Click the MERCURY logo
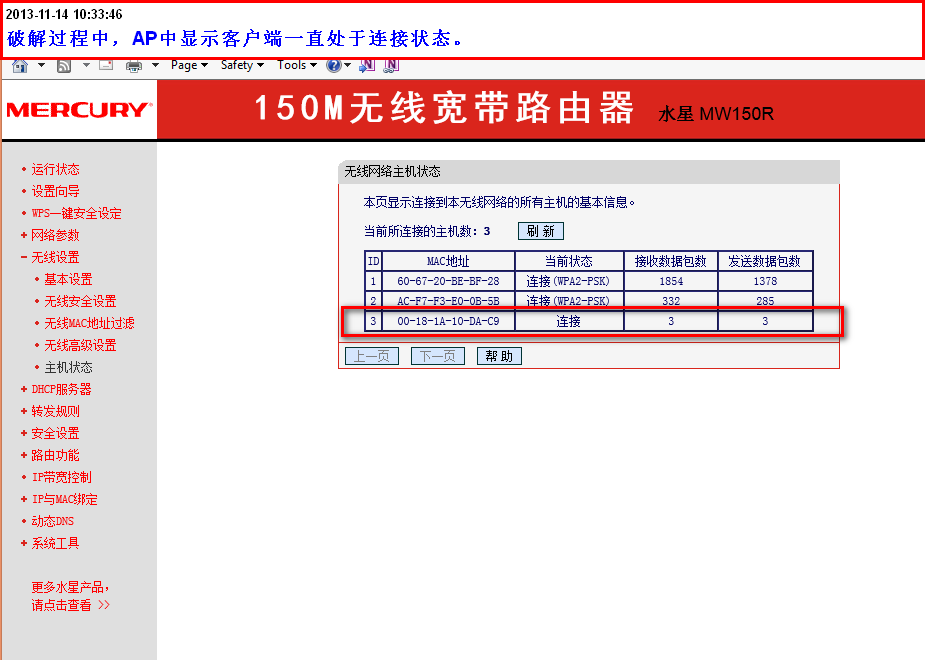The image size is (925, 660). pos(79,110)
